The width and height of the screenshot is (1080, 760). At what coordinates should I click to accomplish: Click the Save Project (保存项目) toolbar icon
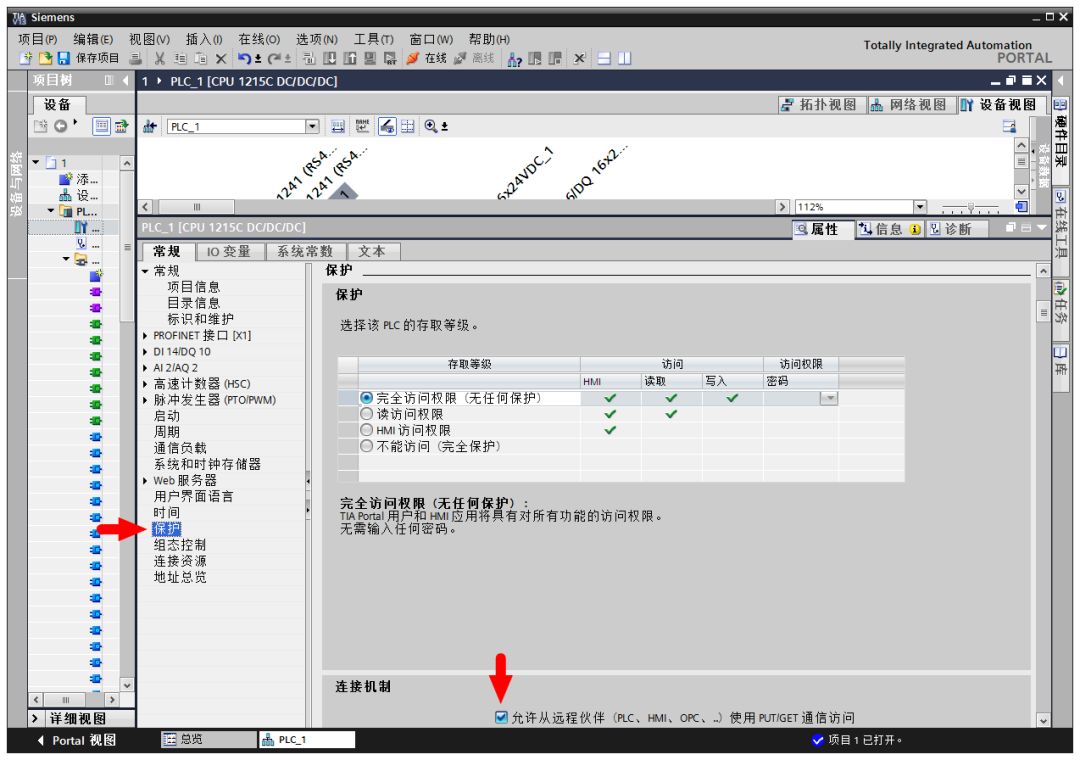click(x=63, y=58)
